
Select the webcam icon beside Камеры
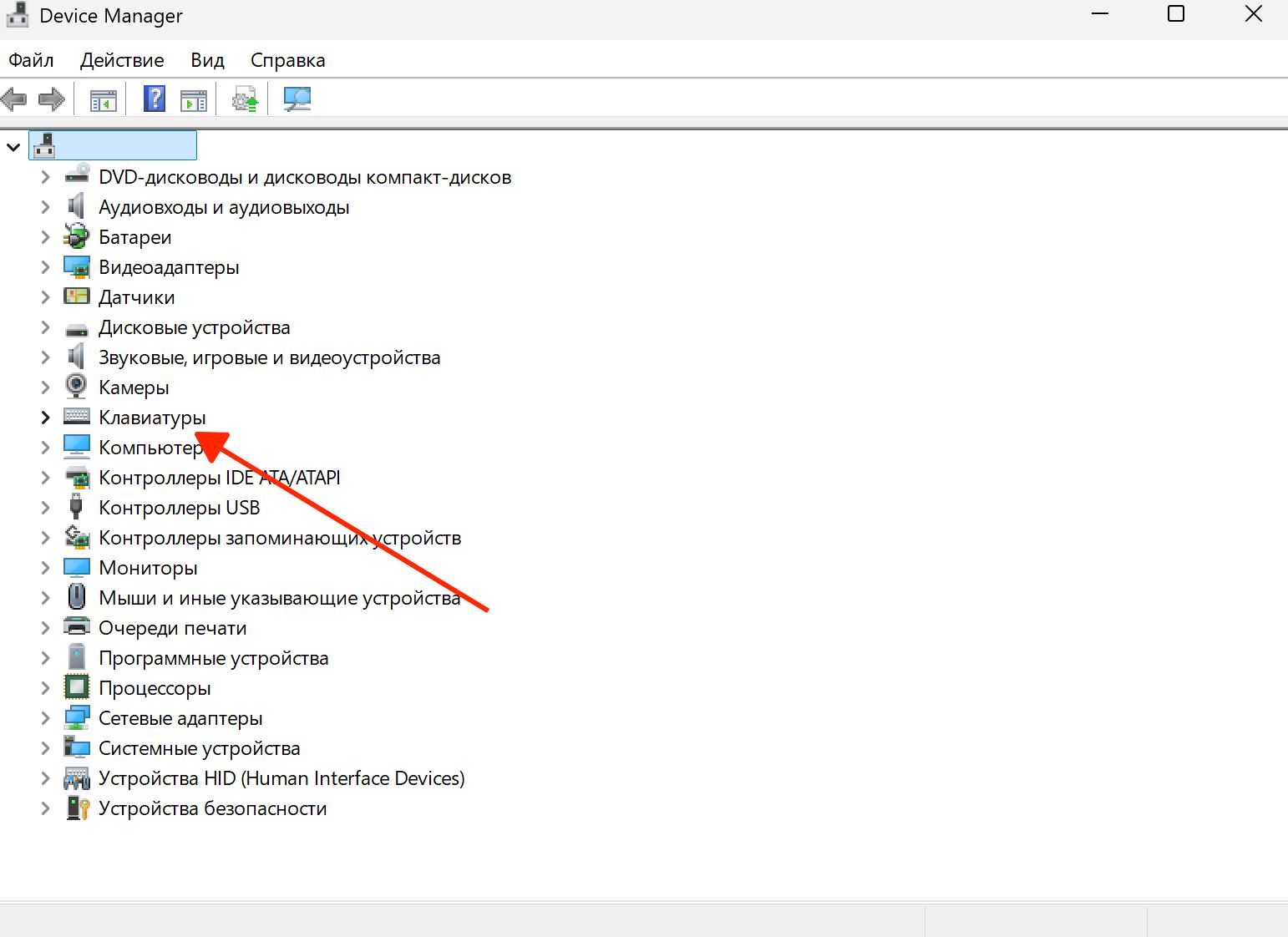tap(76, 387)
